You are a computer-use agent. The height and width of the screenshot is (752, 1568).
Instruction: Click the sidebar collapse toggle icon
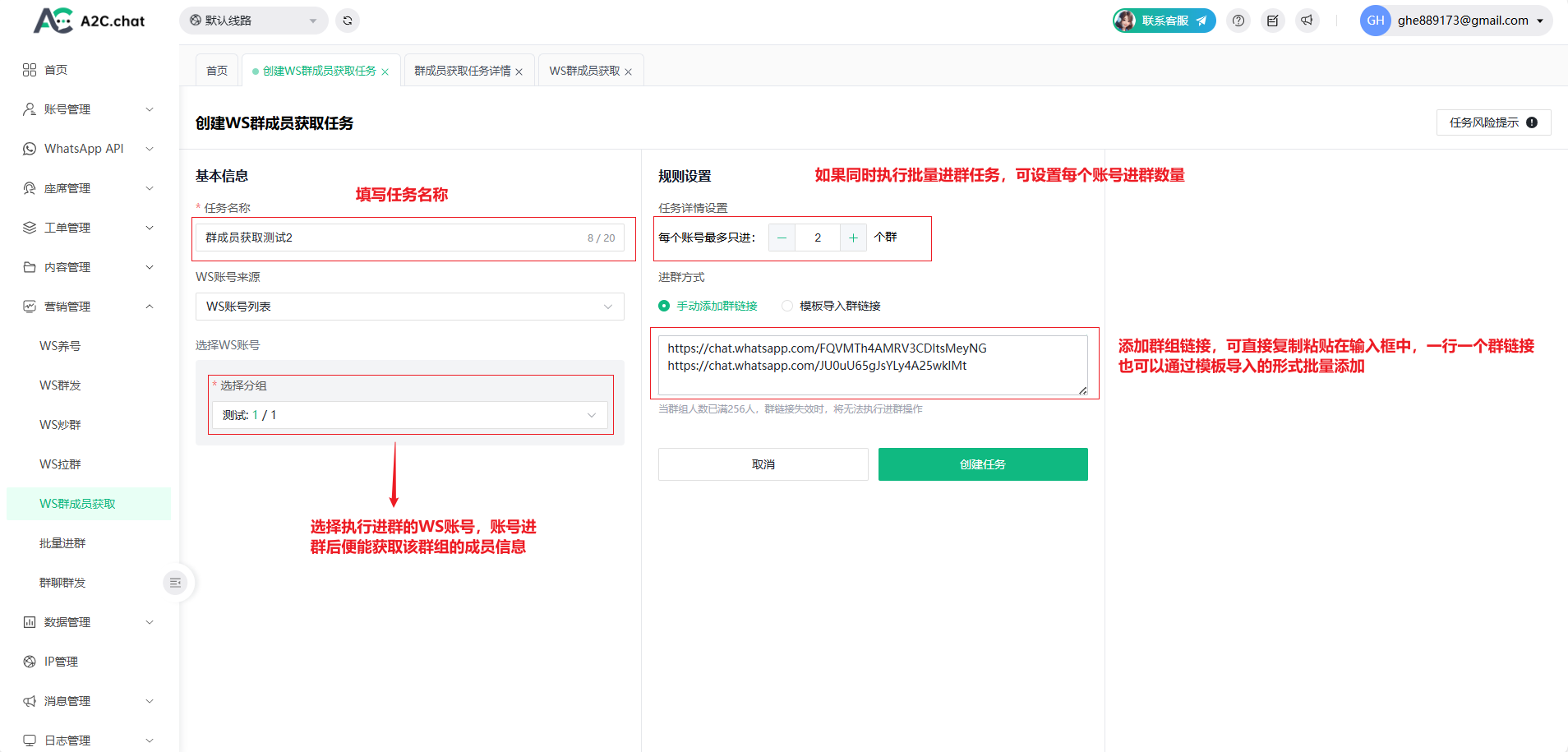(175, 583)
